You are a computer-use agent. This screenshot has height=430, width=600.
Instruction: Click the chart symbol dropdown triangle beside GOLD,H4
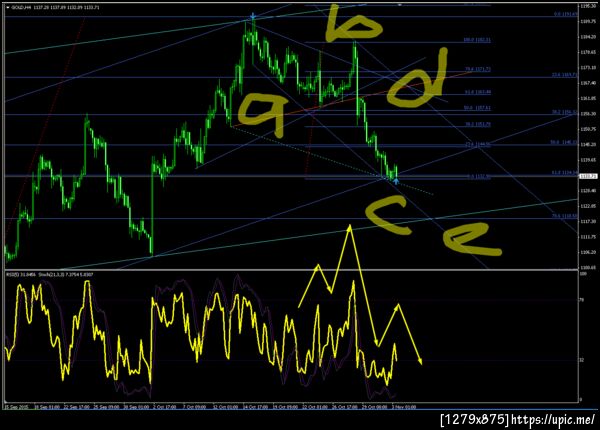(x=8, y=7)
